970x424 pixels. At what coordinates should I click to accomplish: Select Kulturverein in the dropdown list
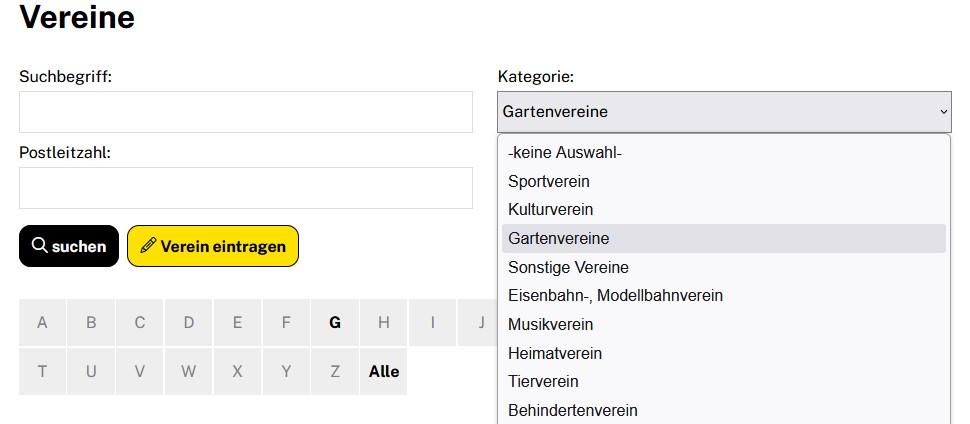551,210
